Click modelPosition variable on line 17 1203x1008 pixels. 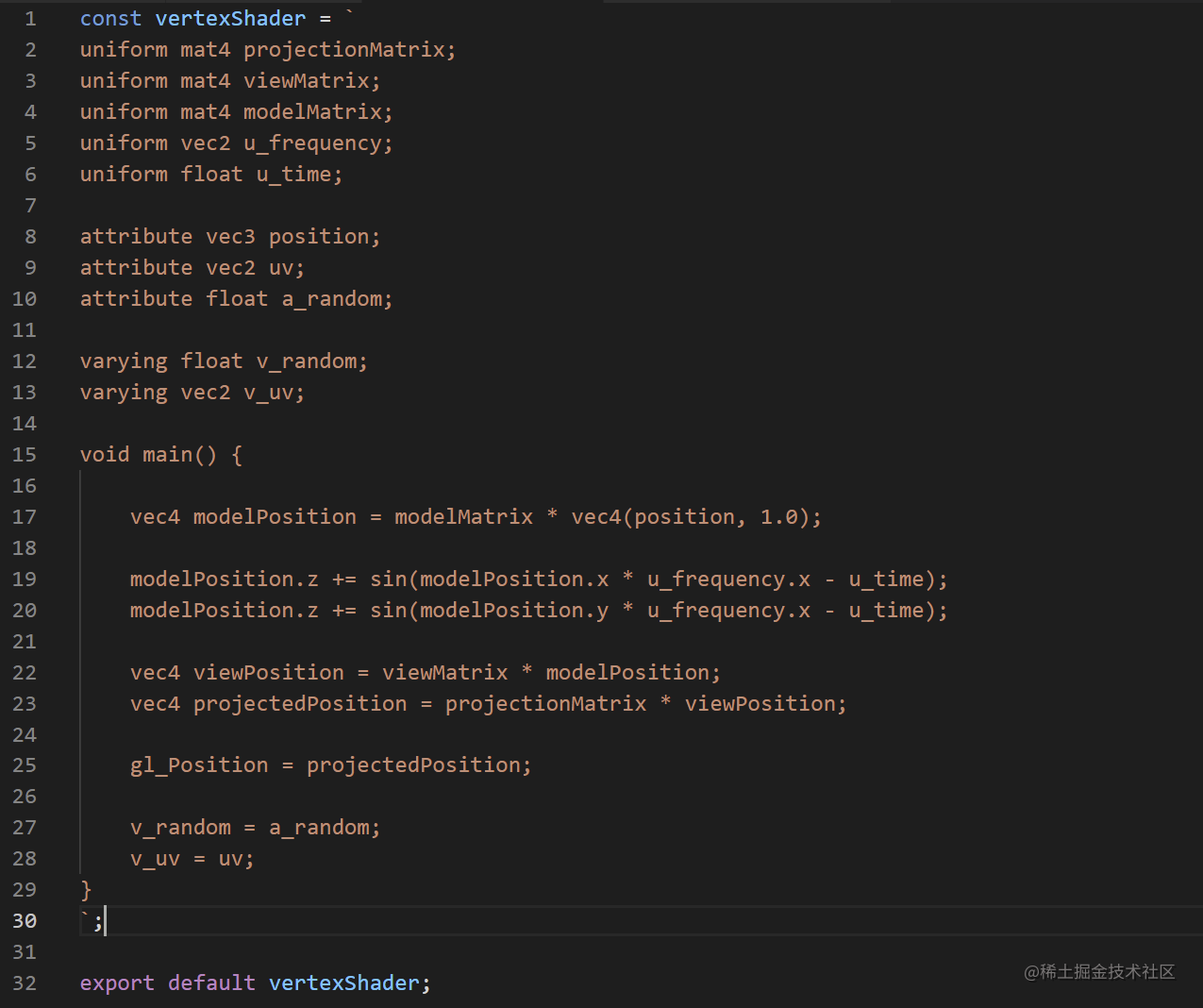[x=275, y=517]
